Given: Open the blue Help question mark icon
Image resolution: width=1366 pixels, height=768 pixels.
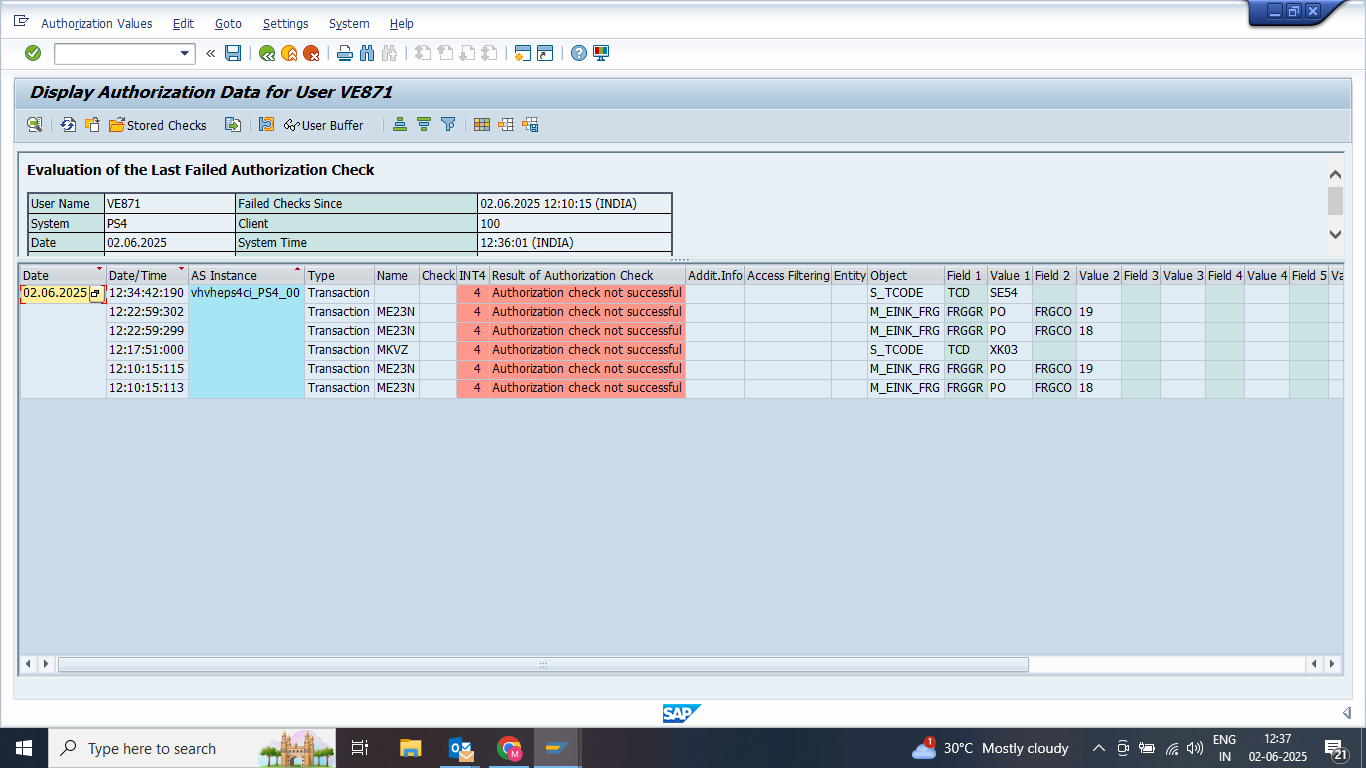Looking at the screenshot, I should 579,53.
